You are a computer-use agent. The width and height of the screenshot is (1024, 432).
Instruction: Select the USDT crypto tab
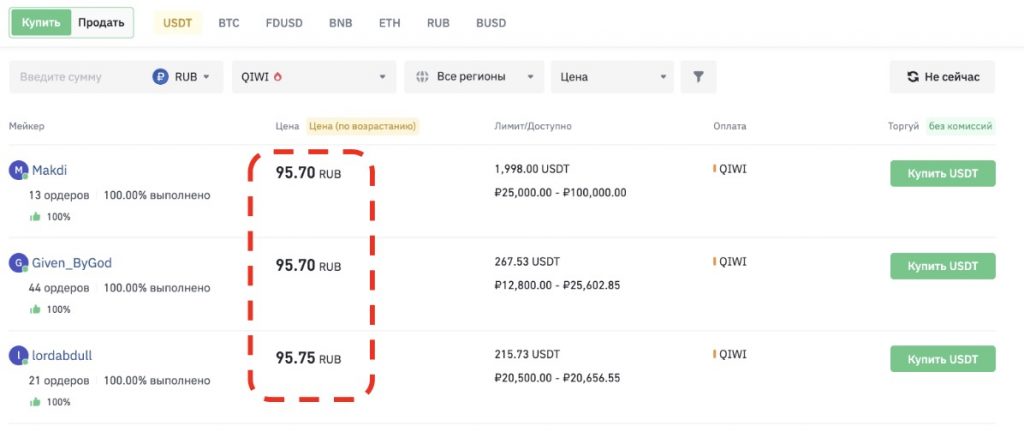tap(178, 23)
